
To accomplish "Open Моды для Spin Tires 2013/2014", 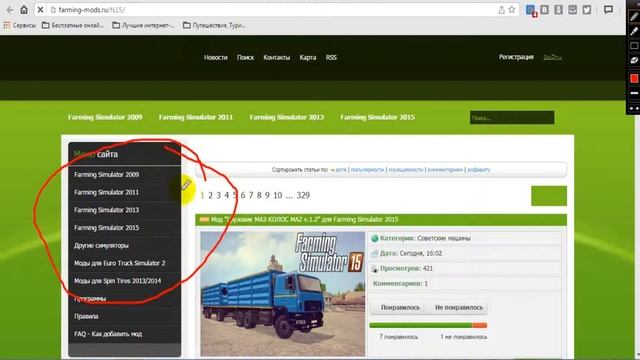I will [x=118, y=281].
